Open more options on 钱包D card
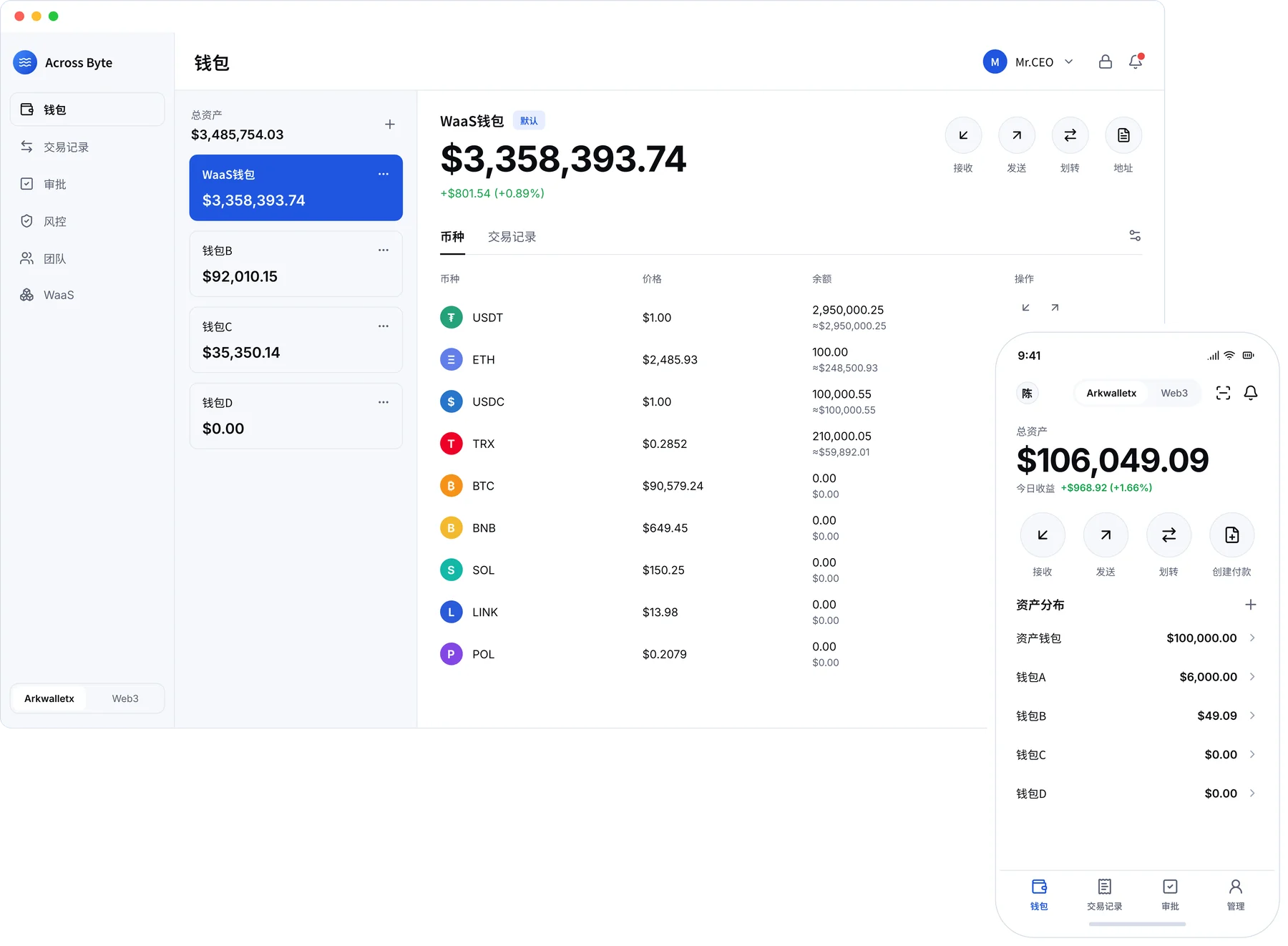1288x946 pixels. tap(384, 402)
